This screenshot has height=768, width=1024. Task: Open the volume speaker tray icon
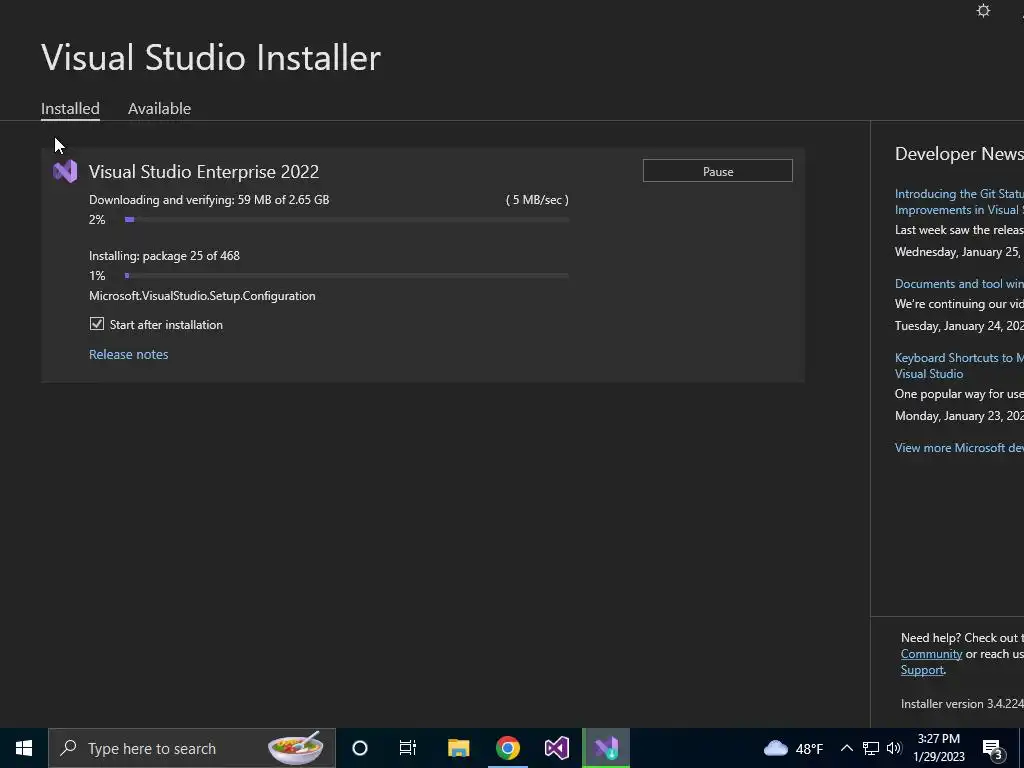point(894,748)
